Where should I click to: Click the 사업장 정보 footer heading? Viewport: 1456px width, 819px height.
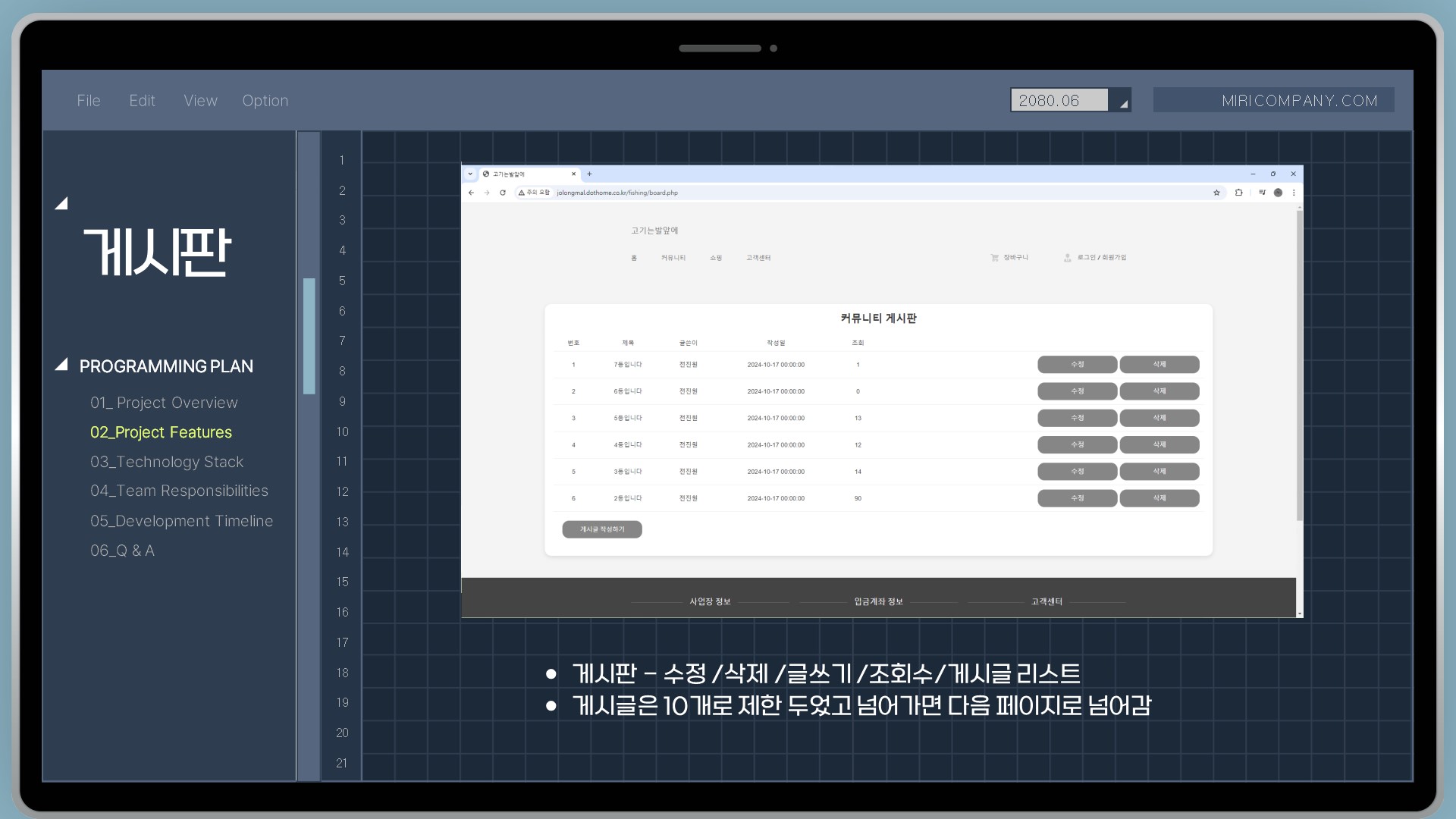click(710, 601)
